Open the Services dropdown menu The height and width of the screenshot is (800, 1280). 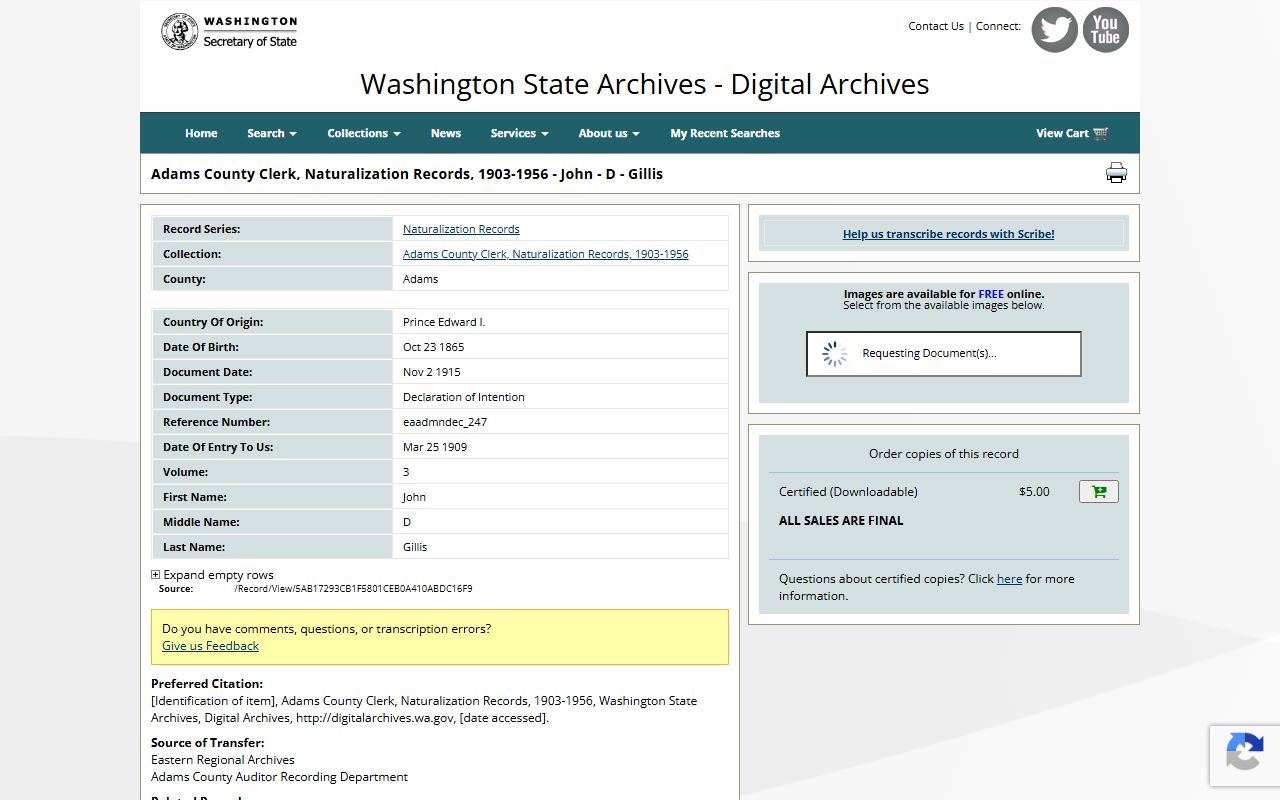coord(519,133)
